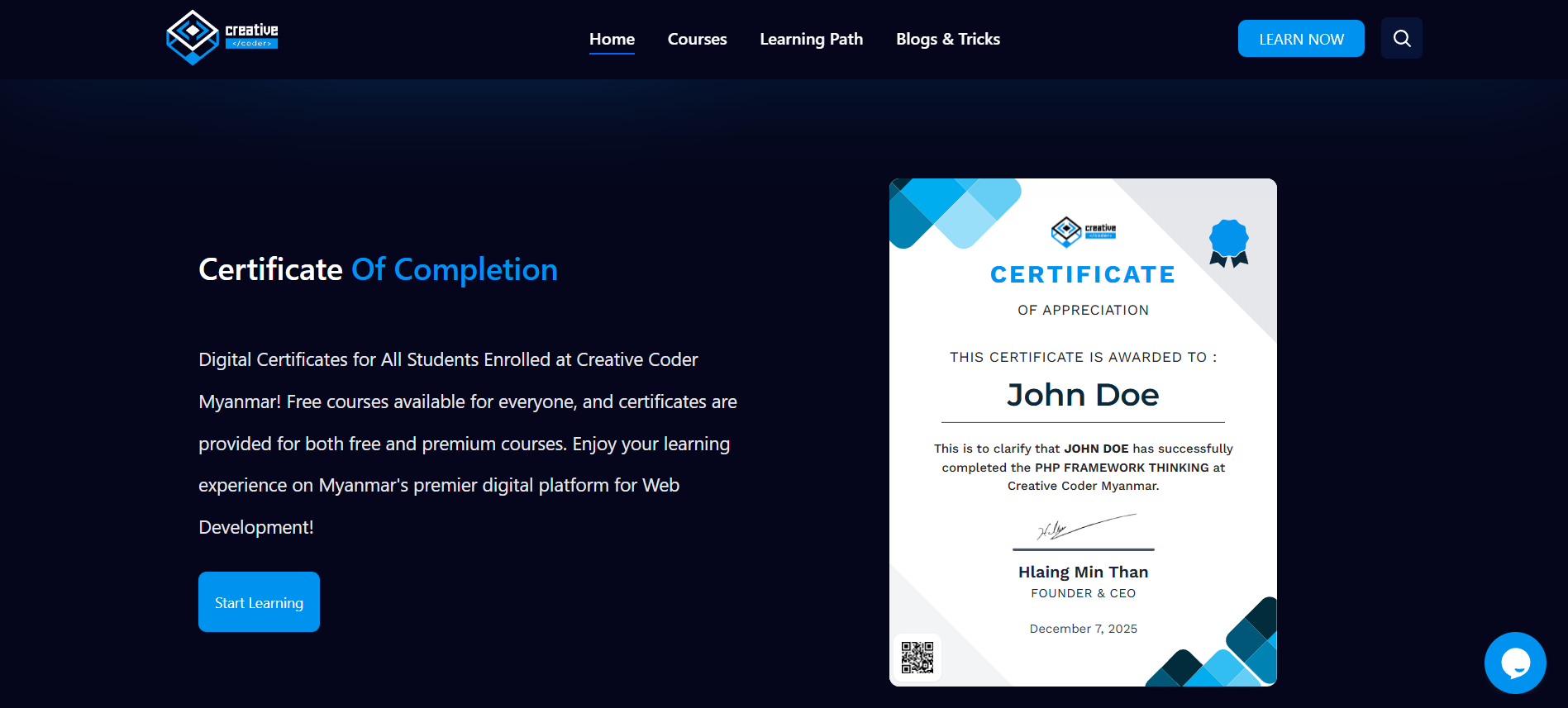Click the name 'John Doe' on certificate
Viewport: 1568px width, 708px height.
(x=1082, y=395)
